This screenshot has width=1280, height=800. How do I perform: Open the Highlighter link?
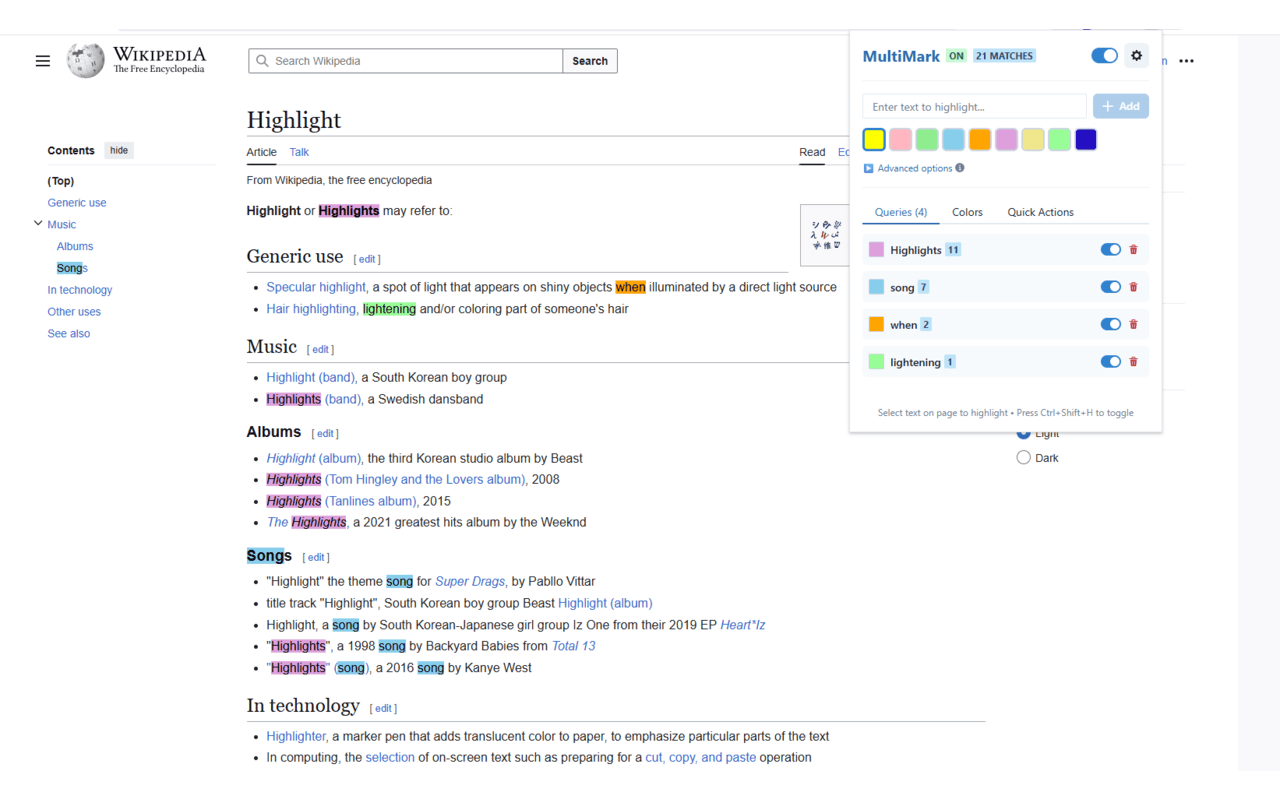coord(296,736)
